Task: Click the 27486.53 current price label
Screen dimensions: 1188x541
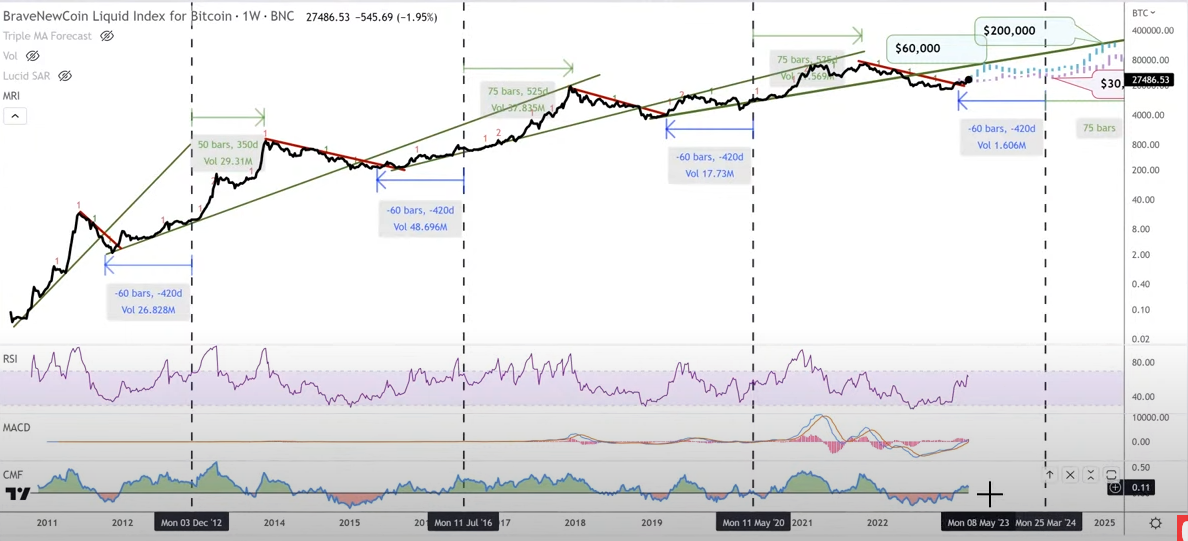Action: (x=1151, y=80)
